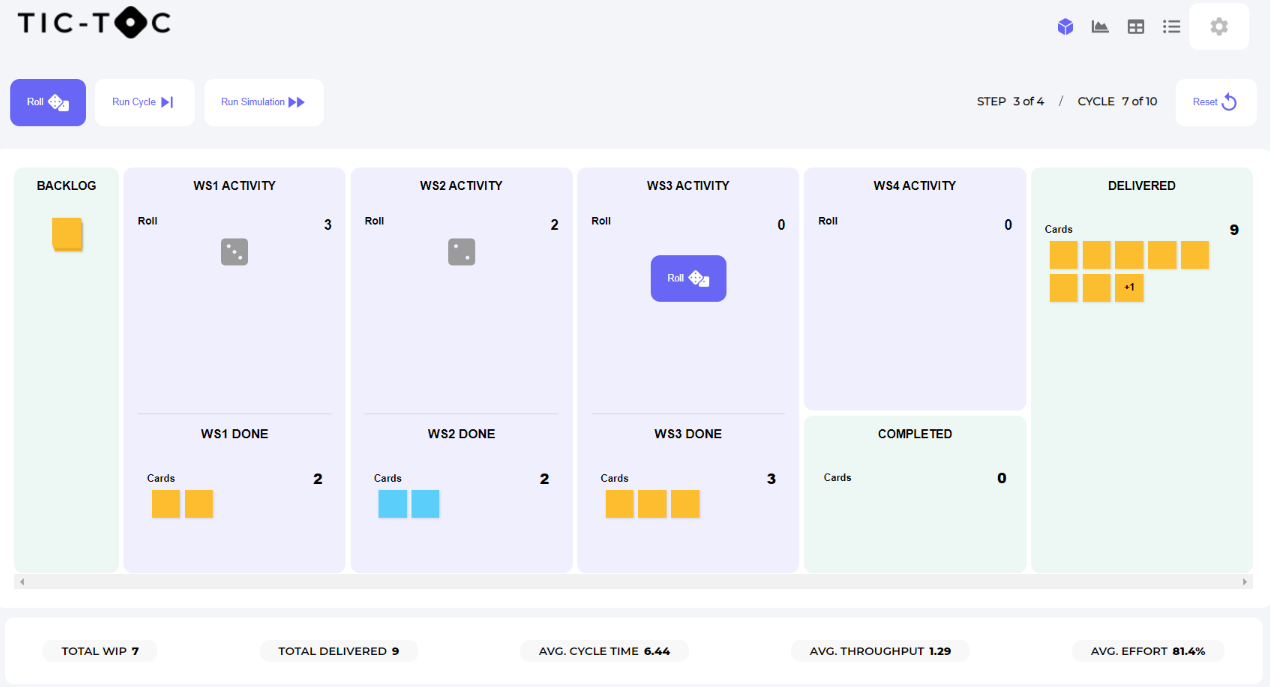Switch to the cube board view
Image resolution: width=1270 pixels, height=687 pixels.
click(1065, 27)
